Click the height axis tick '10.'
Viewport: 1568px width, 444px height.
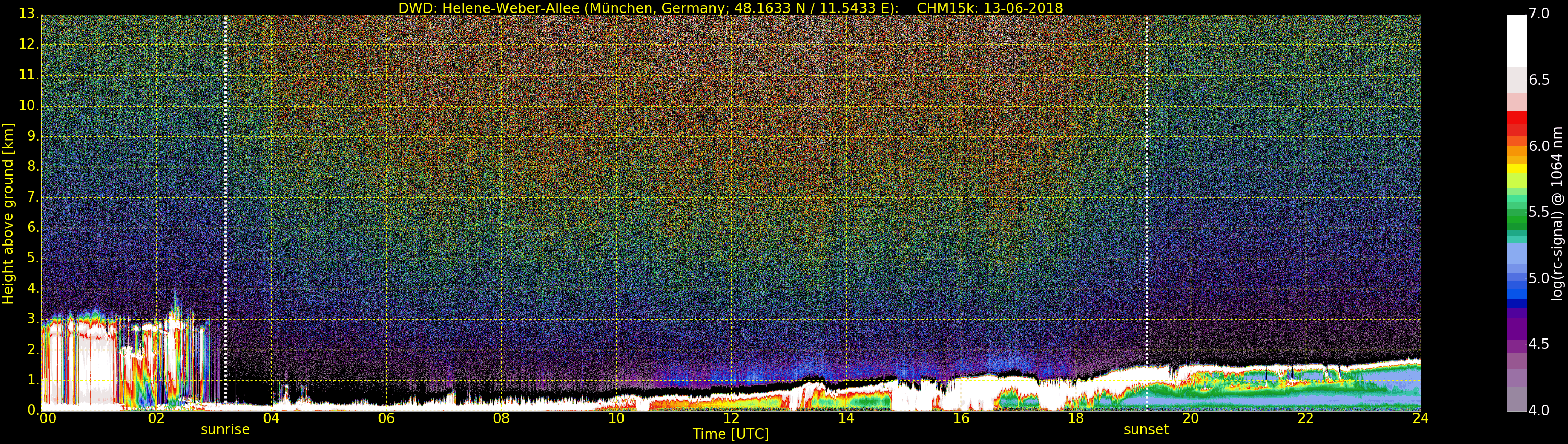point(29,106)
